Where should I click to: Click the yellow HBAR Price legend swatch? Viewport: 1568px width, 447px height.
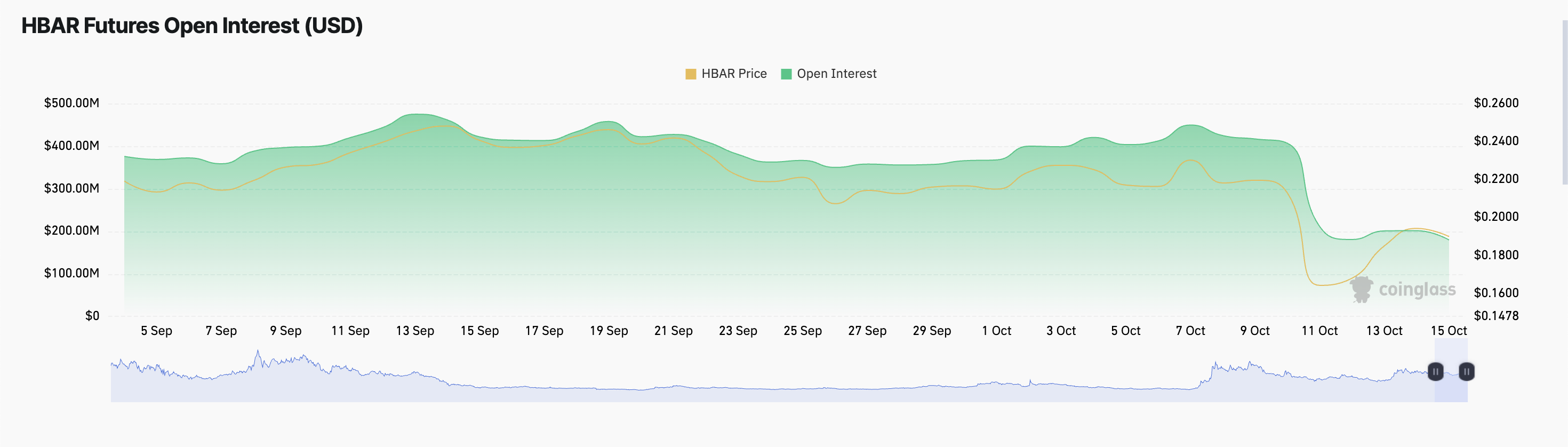pos(690,74)
